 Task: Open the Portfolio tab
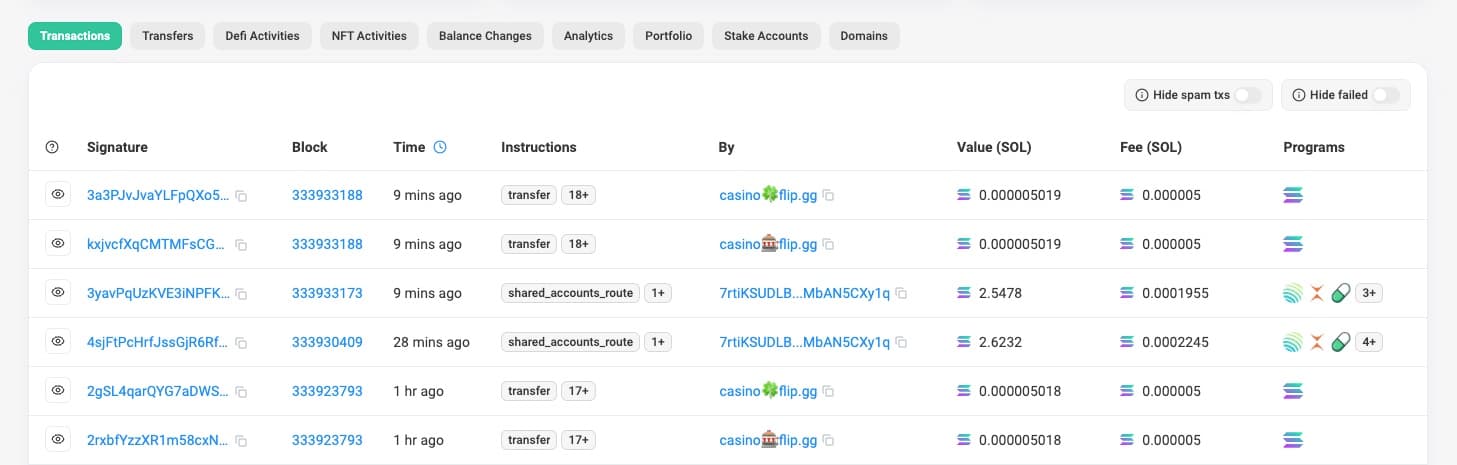[668, 36]
